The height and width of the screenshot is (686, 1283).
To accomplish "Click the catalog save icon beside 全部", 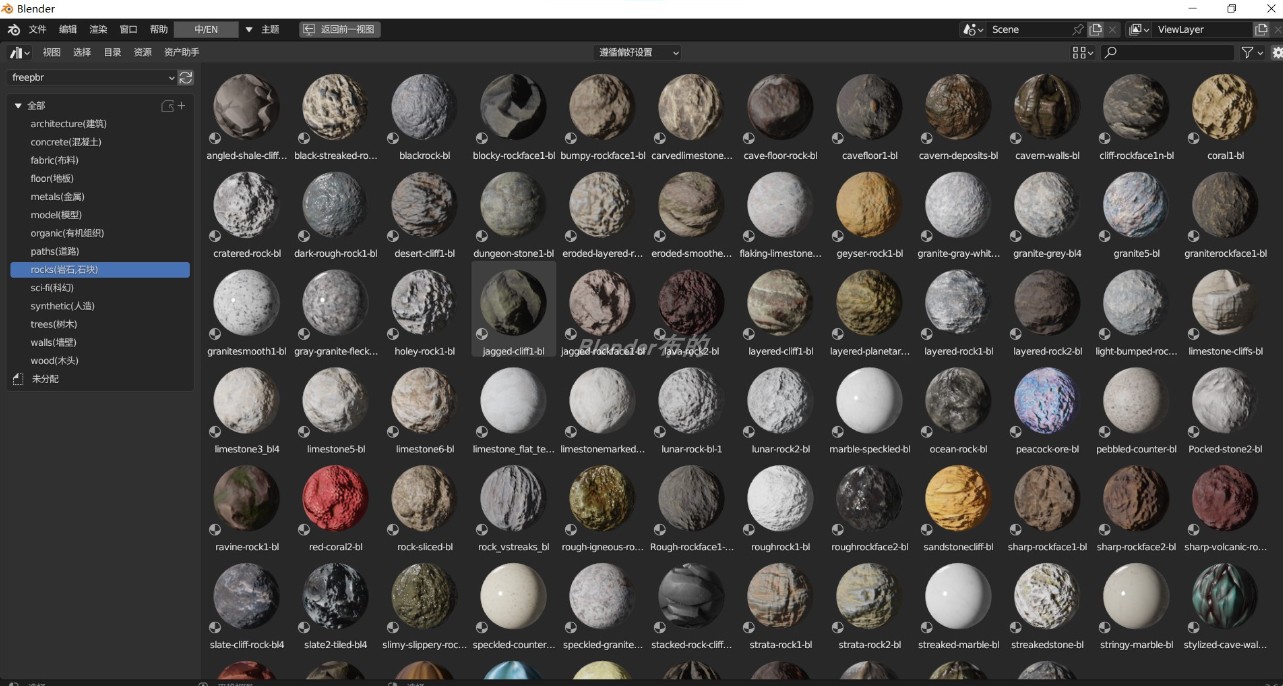I will click(167, 106).
